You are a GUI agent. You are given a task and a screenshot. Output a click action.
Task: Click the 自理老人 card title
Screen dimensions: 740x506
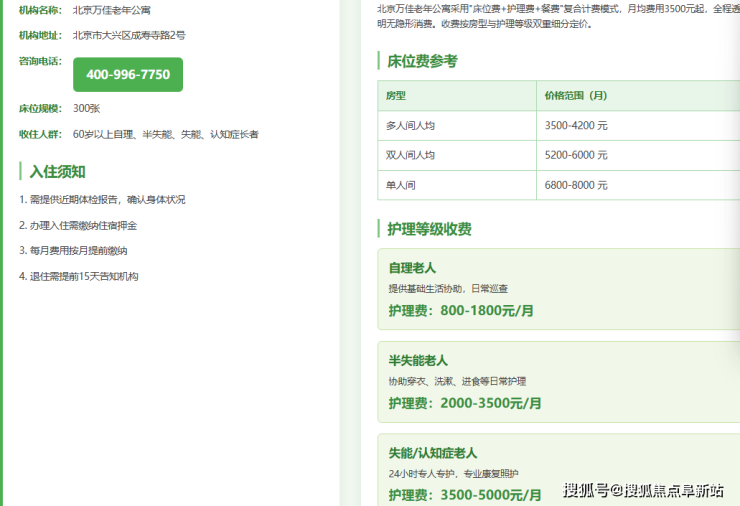click(412, 268)
